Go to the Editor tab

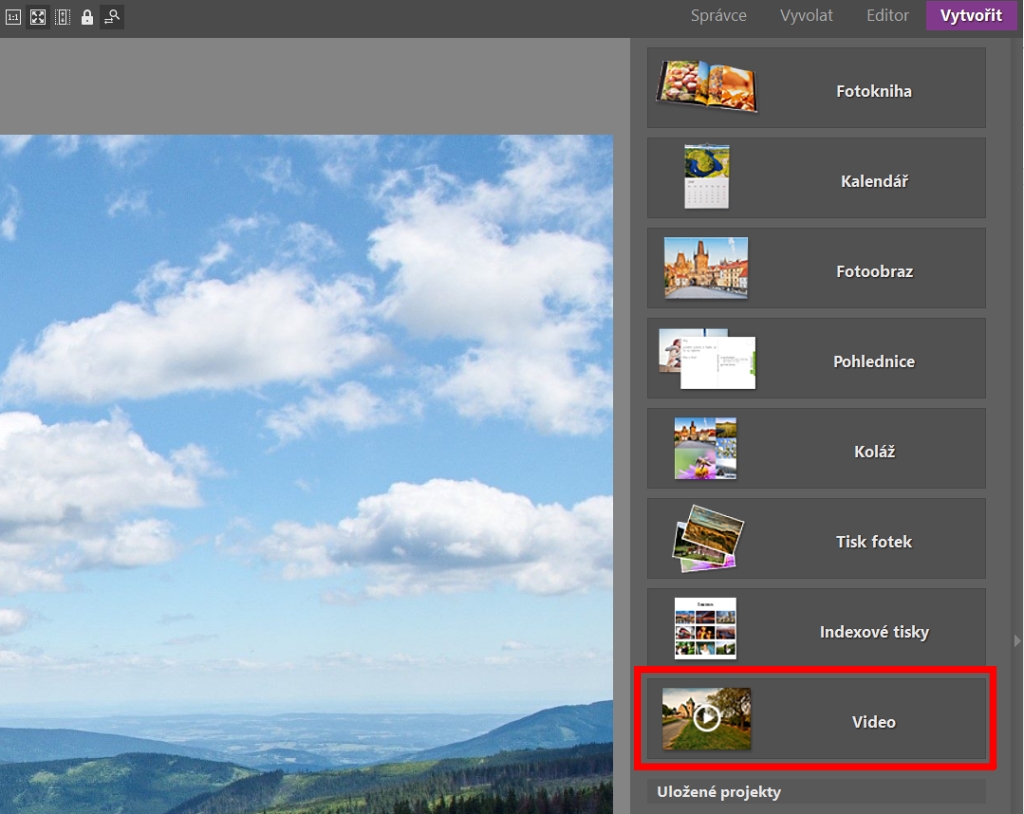click(x=888, y=16)
